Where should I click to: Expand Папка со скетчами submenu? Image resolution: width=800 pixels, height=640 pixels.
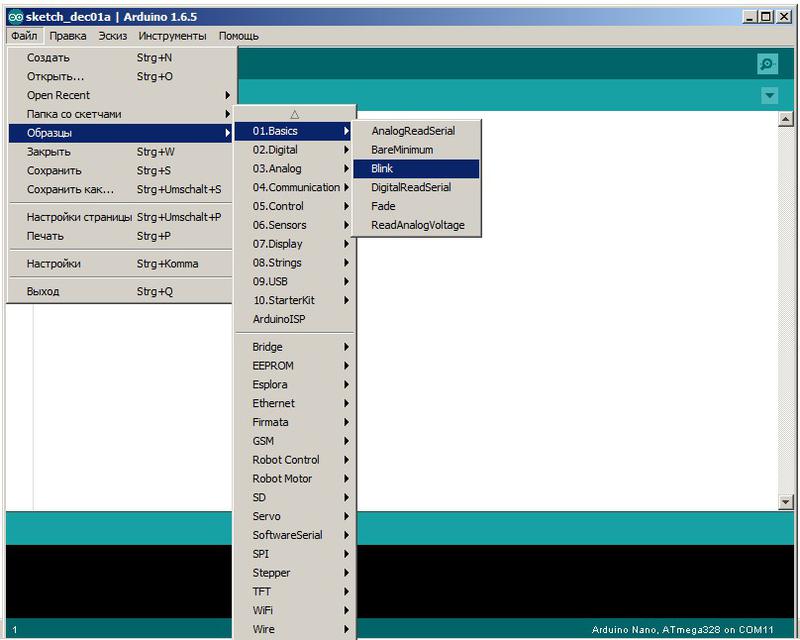[120, 114]
